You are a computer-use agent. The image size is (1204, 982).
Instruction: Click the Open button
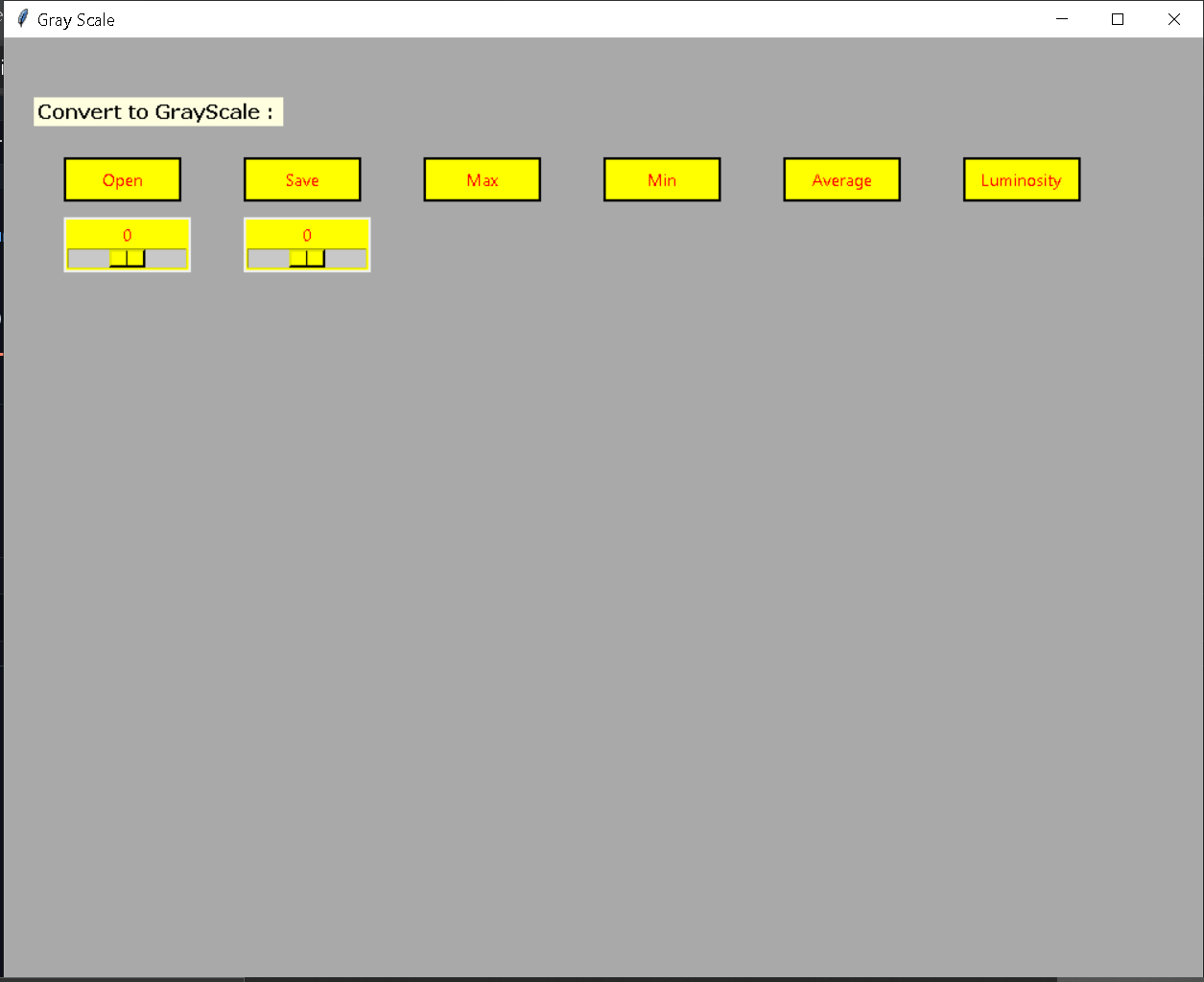[x=122, y=179]
